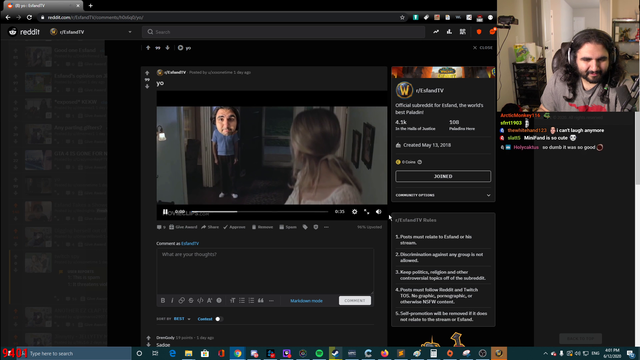Open the Reddit mod shield icon in header
The height and width of the screenshot is (360, 640).
(x=479, y=32)
